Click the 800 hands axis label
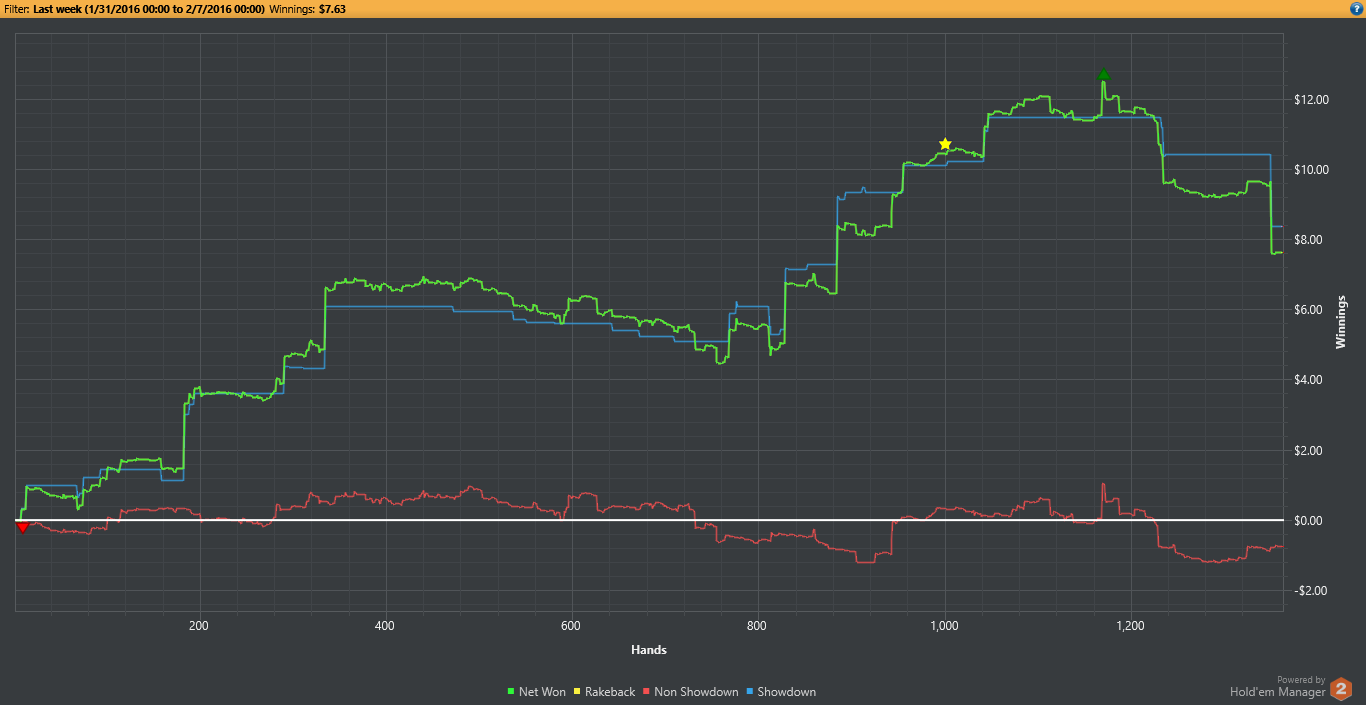1366x705 pixels. pyautogui.click(x=757, y=626)
